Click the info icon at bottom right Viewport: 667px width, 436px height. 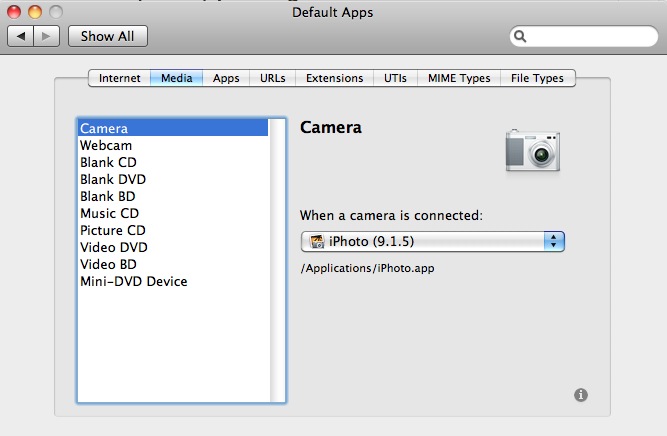click(x=581, y=395)
